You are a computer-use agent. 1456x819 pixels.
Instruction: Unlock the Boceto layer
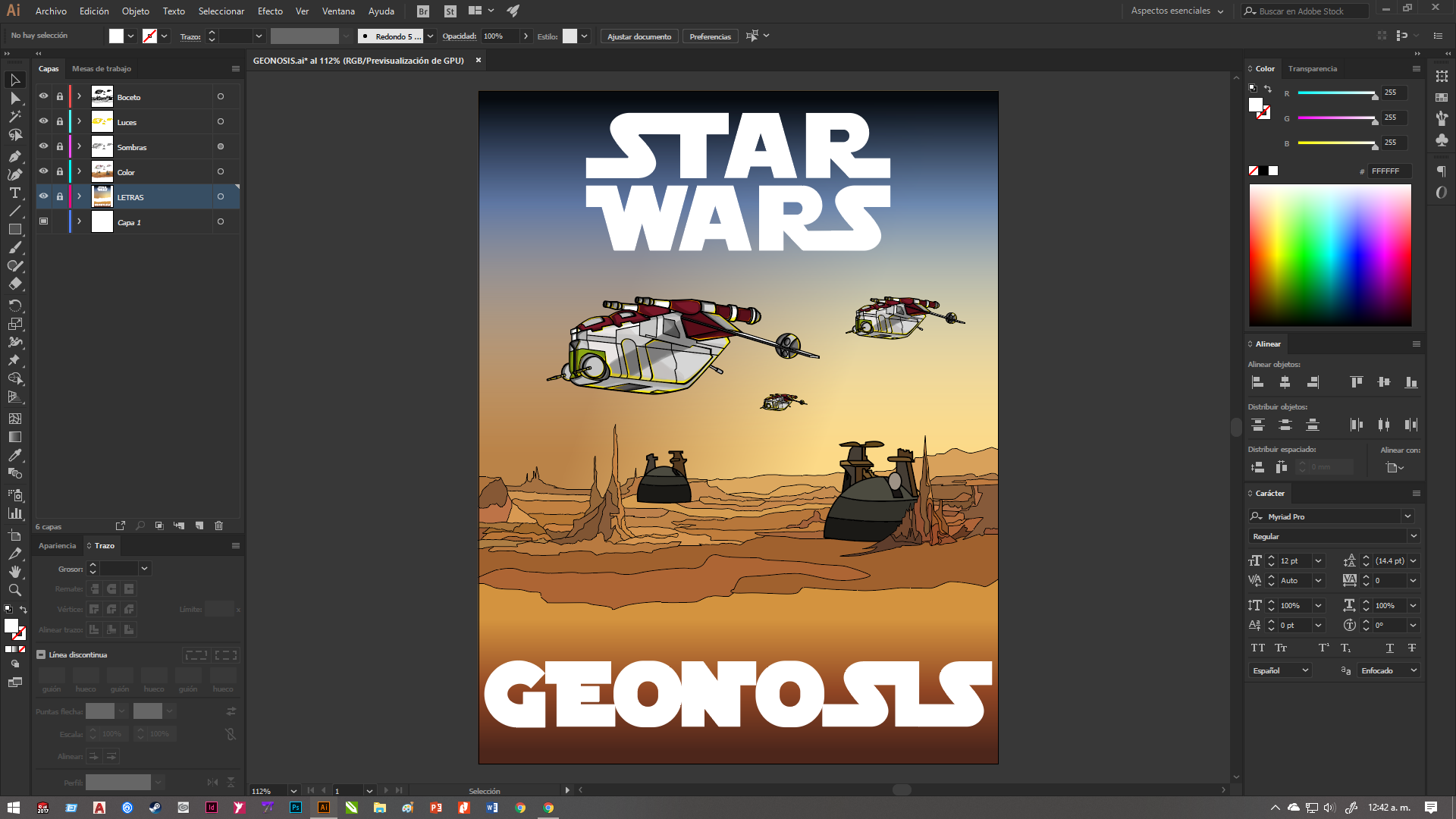point(60,96)
